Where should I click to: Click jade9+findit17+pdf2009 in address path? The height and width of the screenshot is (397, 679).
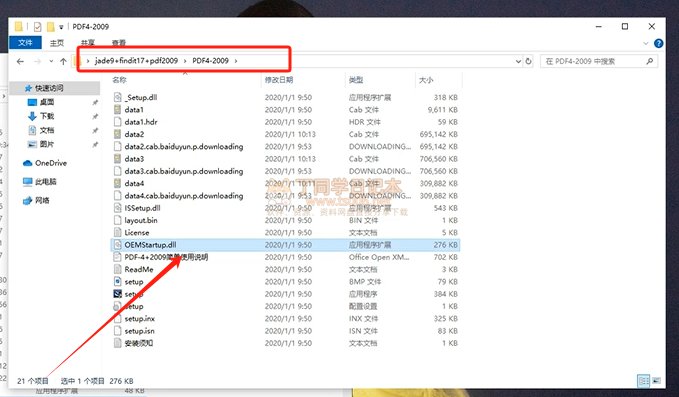136,61
